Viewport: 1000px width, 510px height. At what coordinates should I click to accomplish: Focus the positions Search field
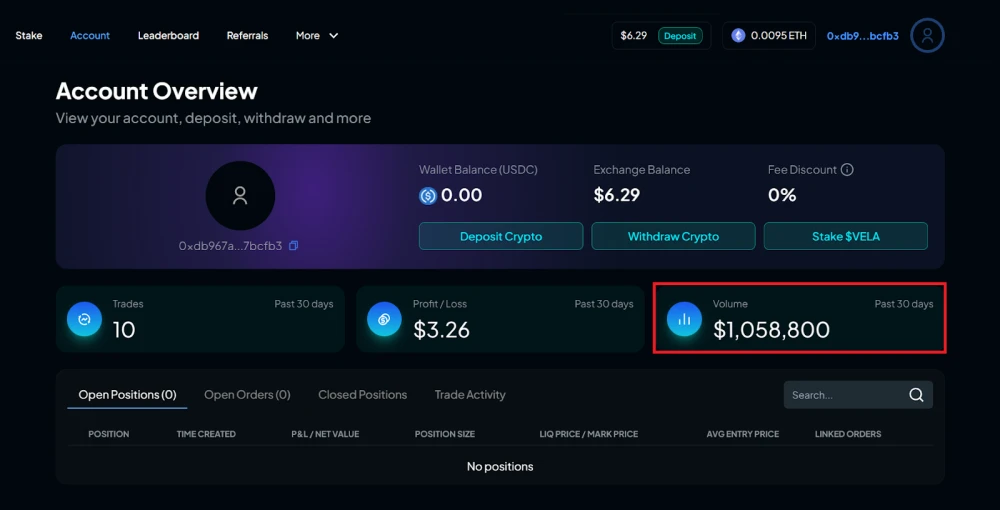point(858,395)
